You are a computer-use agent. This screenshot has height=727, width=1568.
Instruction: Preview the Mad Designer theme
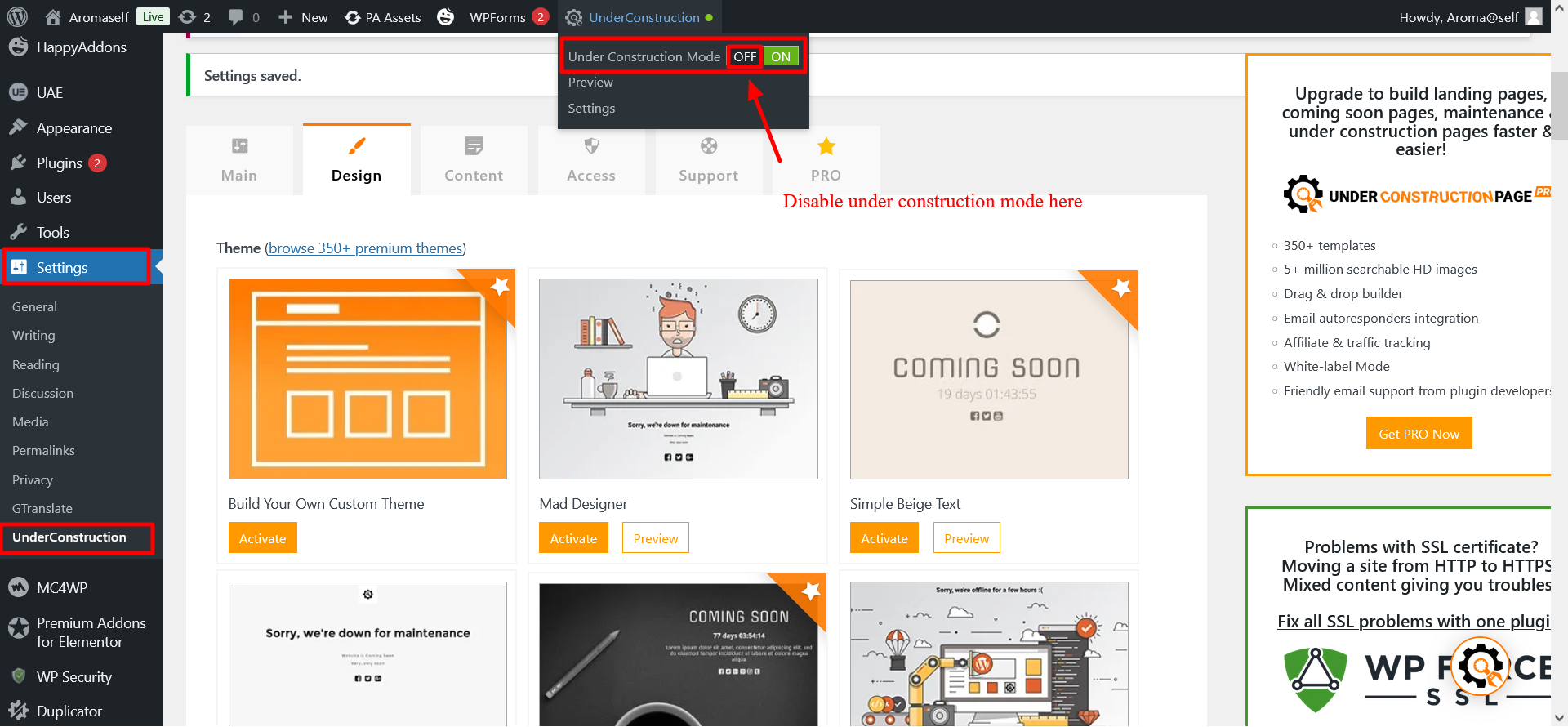pos(656,538)
